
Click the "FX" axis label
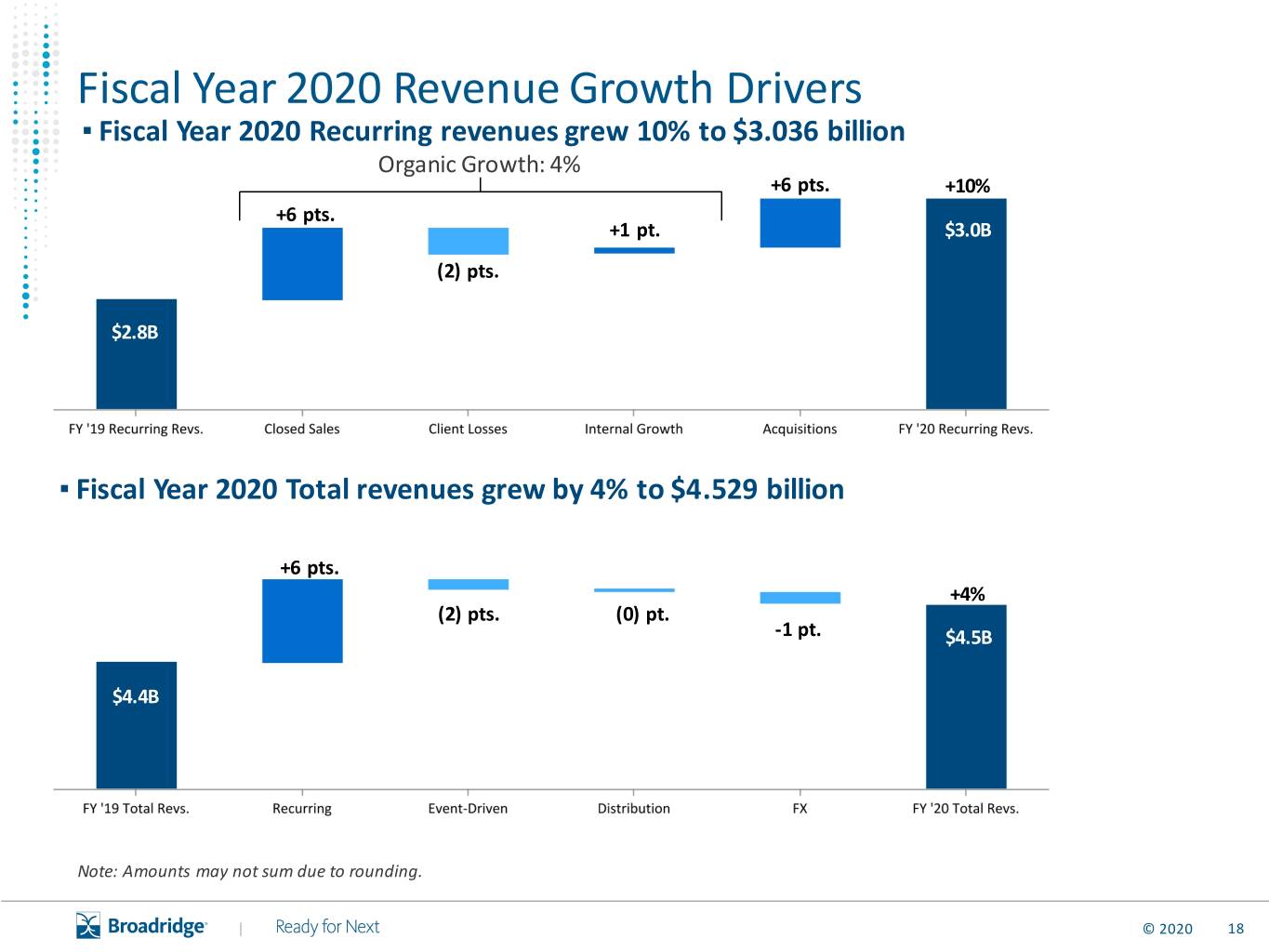(800, 808)
